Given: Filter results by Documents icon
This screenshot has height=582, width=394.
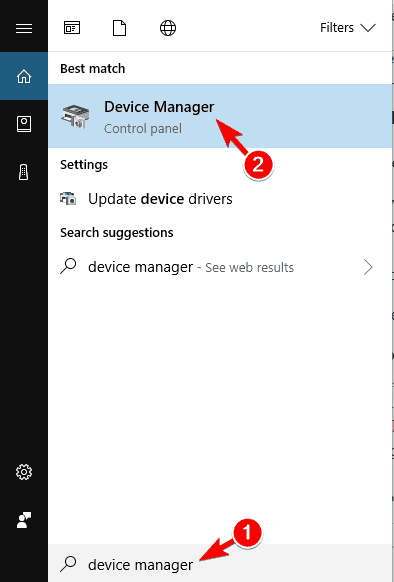Looking at the screenshot, I should [119, 28].
